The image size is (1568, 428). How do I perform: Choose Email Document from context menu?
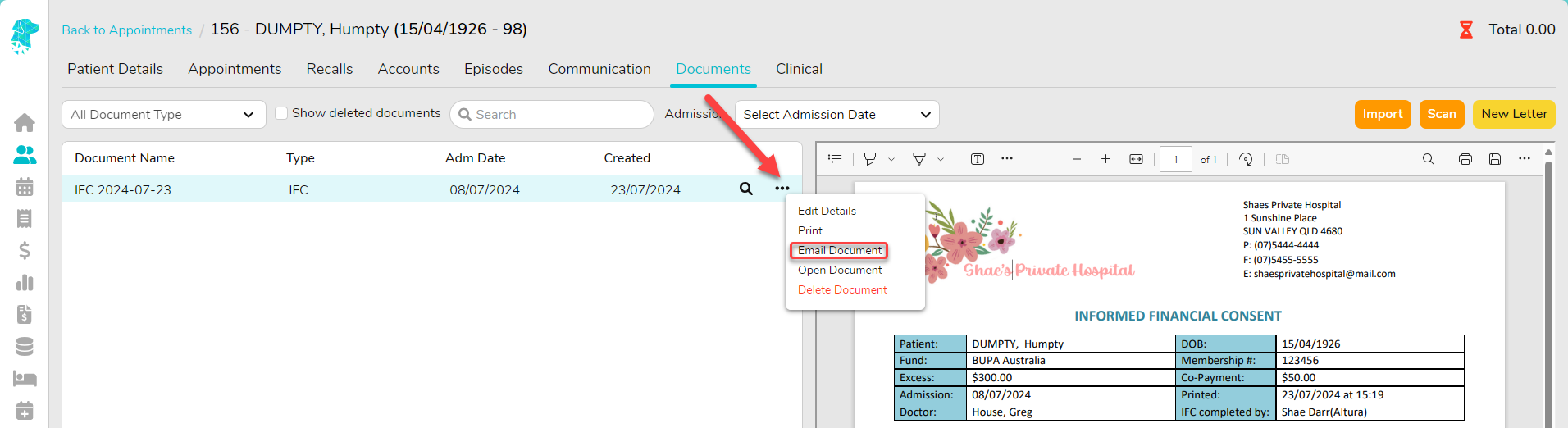click(840, 250)
